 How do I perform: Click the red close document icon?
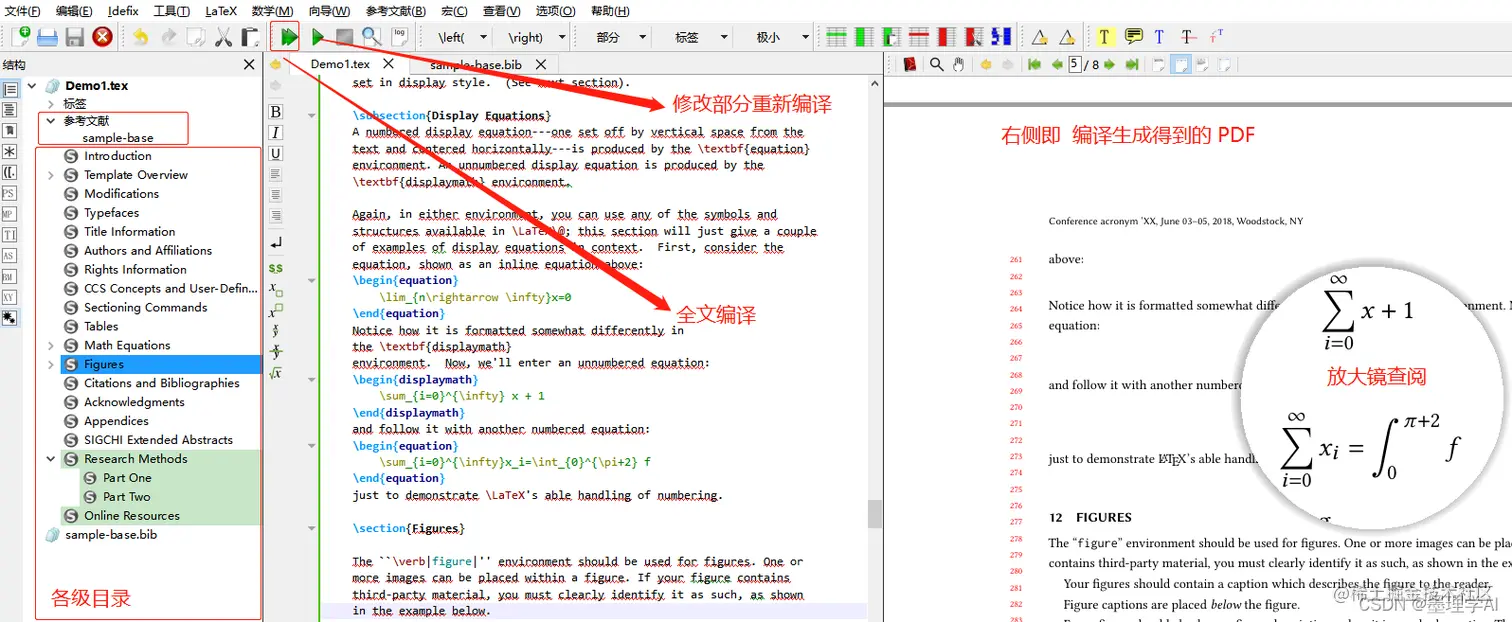(102, 37)
